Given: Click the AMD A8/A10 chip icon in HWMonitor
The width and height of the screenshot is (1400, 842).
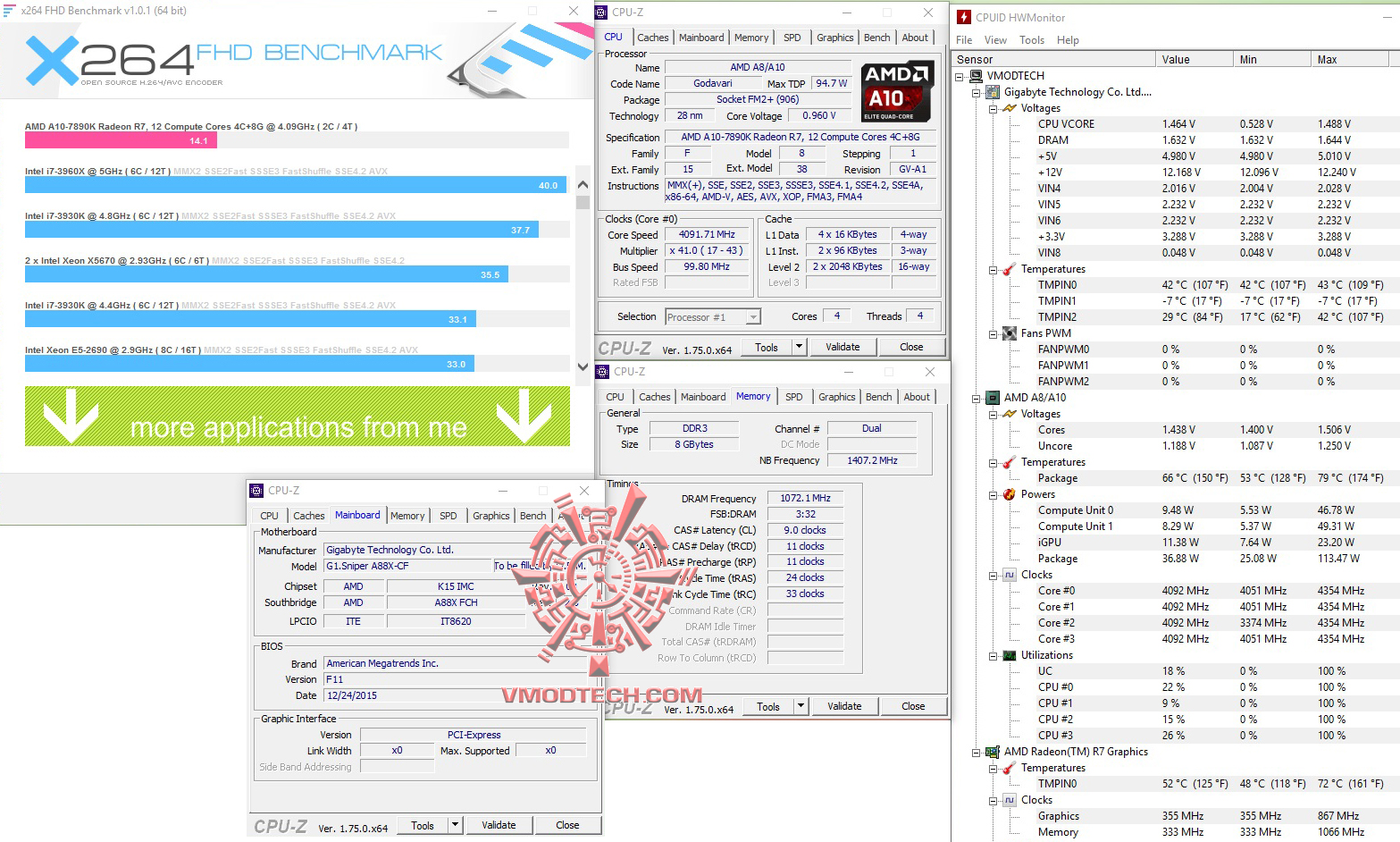Looking at the screenshot, I should (x=993, y=398).
